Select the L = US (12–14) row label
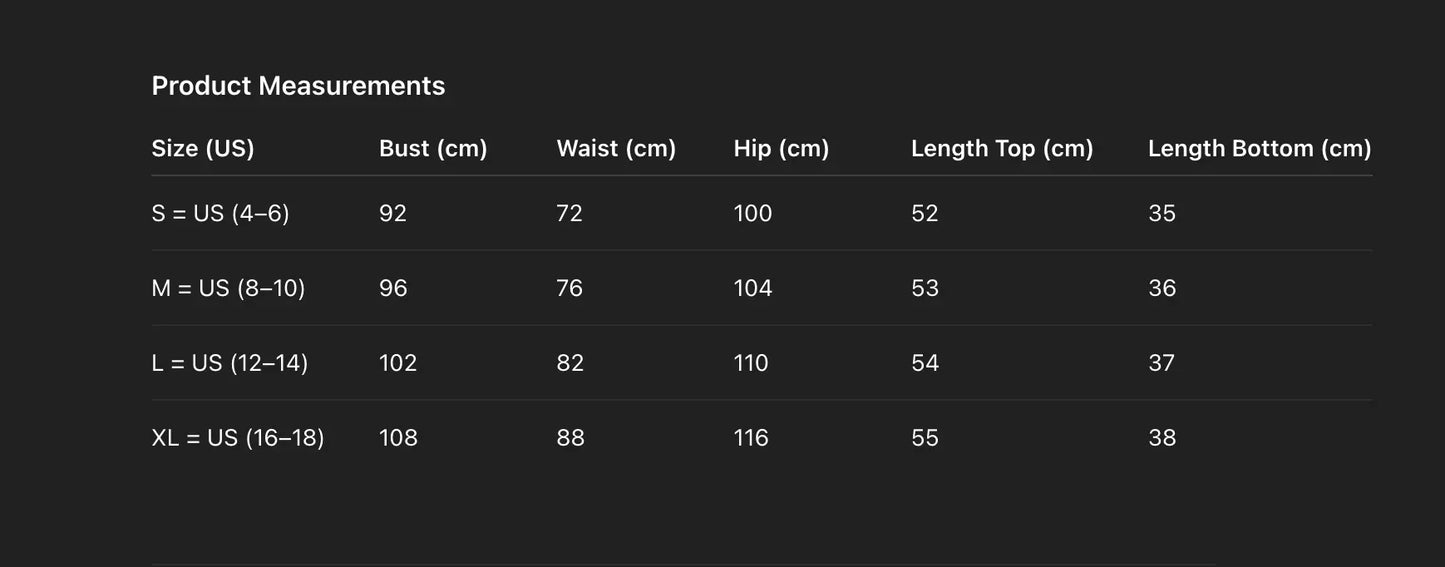This screenshot has height=567, width=1445. [230, 363]
